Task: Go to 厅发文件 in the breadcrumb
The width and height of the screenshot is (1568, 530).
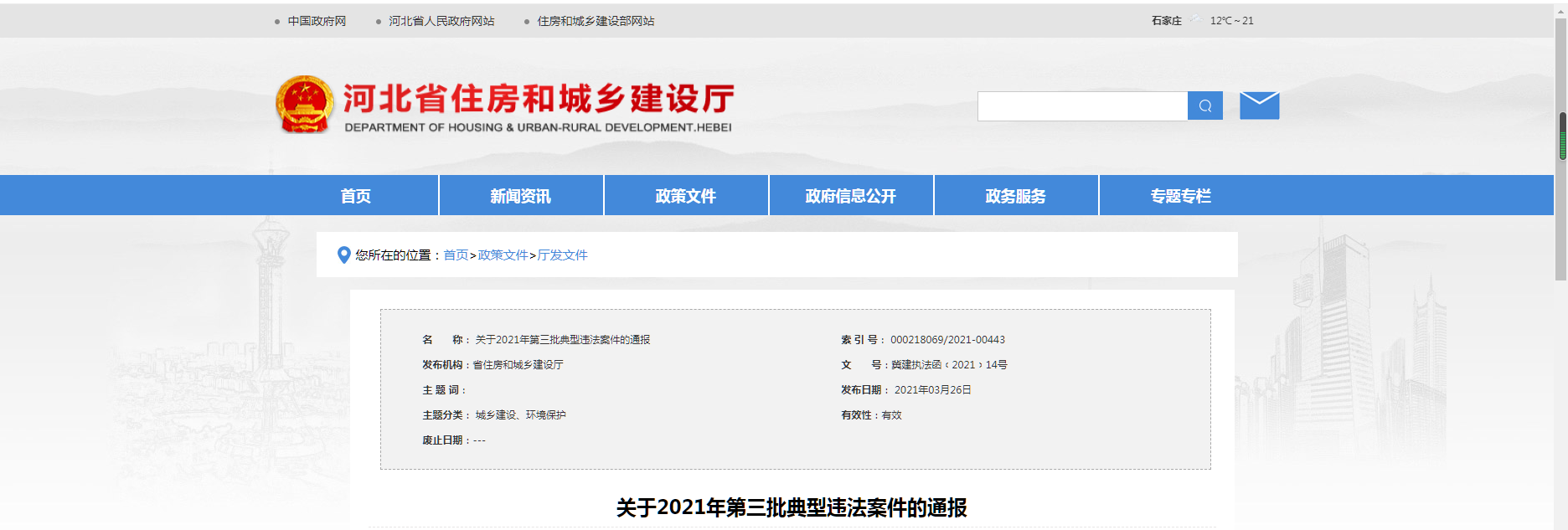Action: [x=562, y=255]
